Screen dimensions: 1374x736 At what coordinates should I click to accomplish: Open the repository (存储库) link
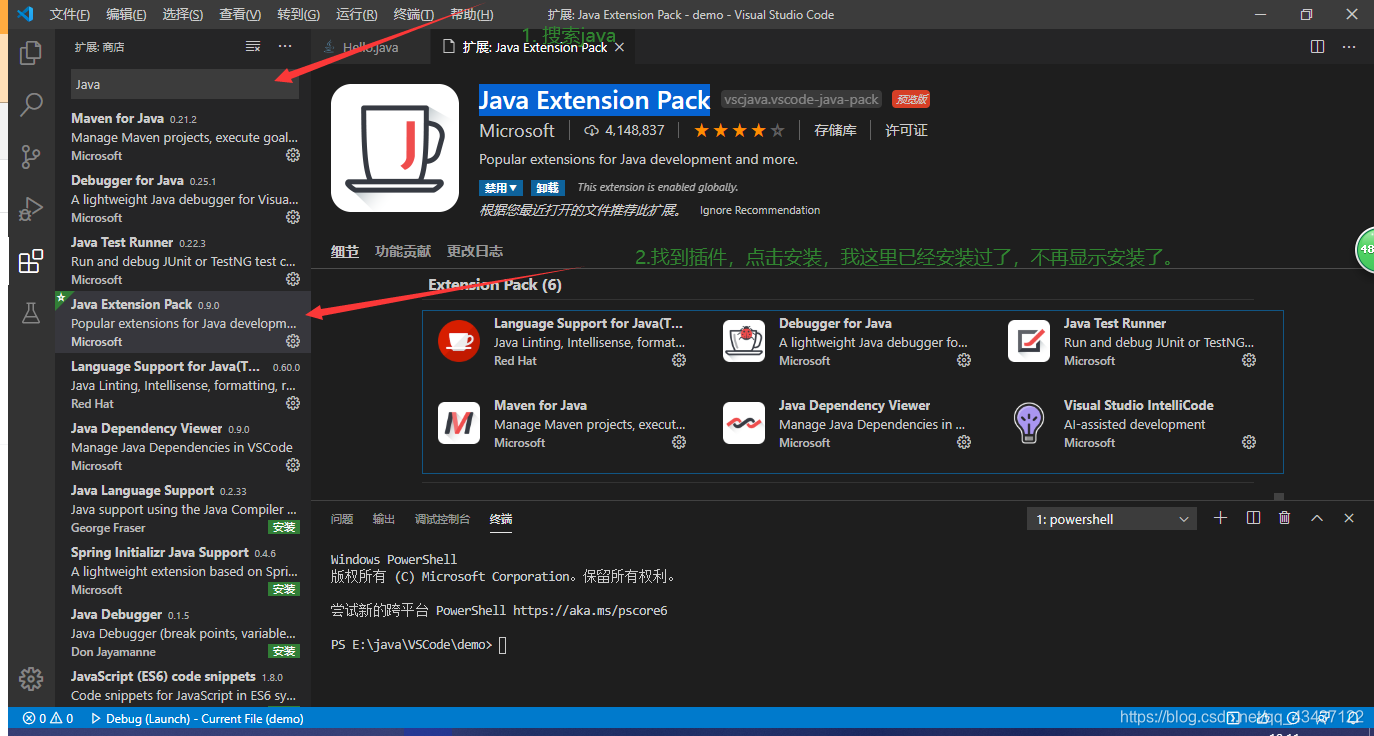[835, 130]
